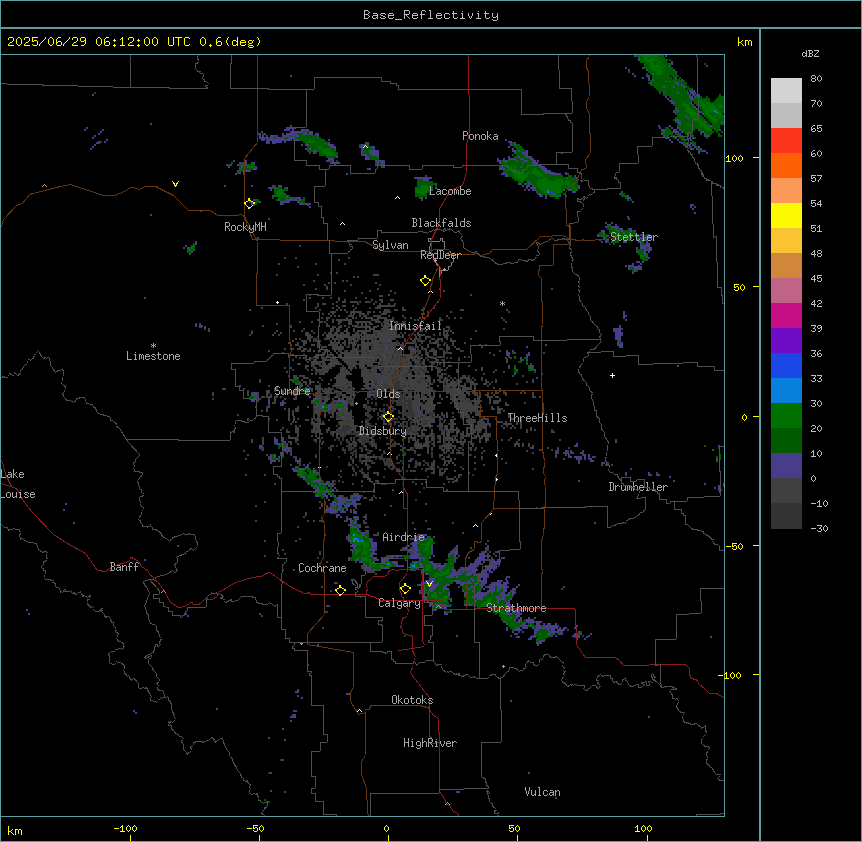Click the yellow diamond marker below Cochrane
The image size is (862, 842).
point(340,590)
